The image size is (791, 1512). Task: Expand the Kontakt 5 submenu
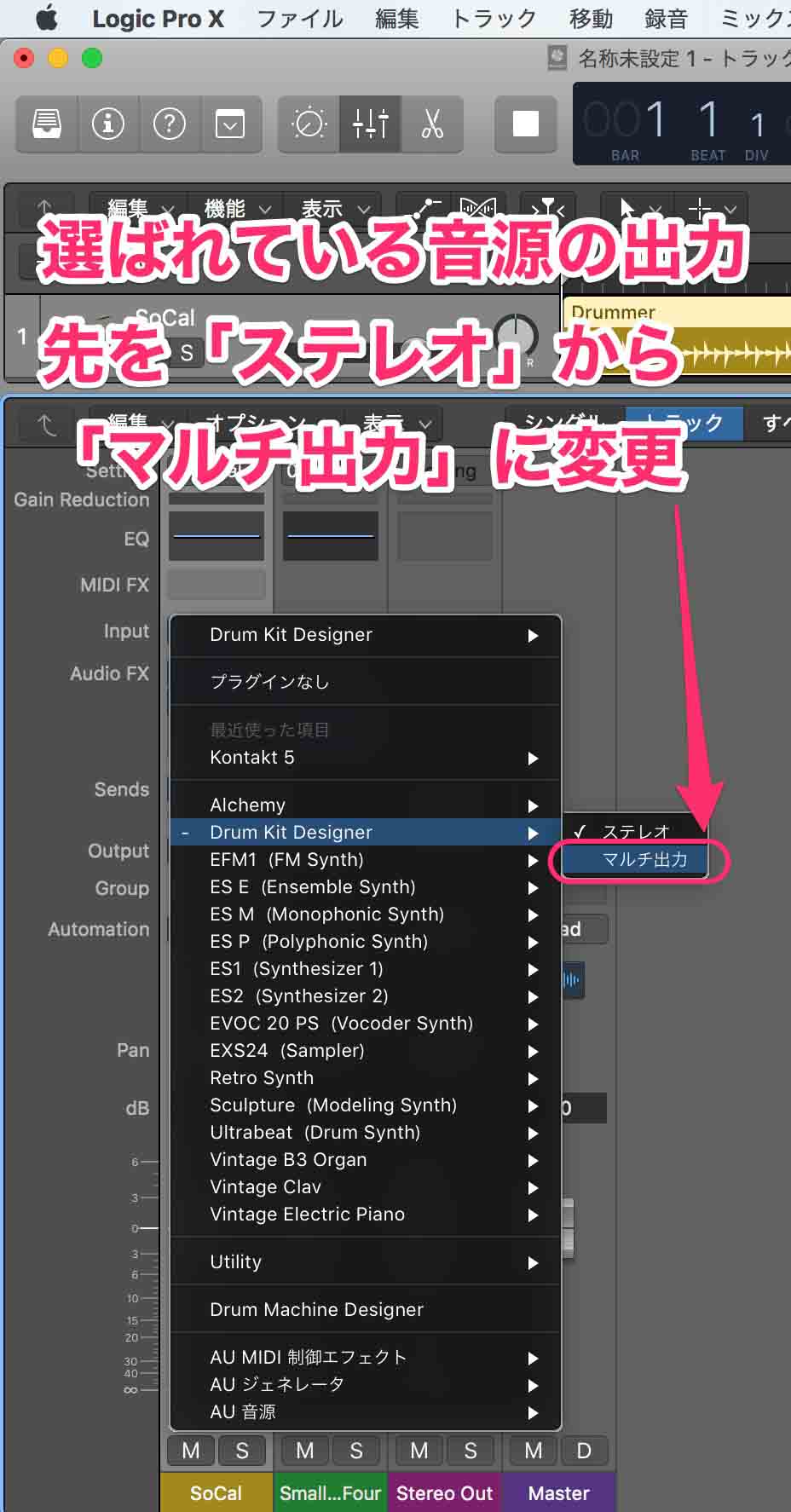[x=366, y=758]
